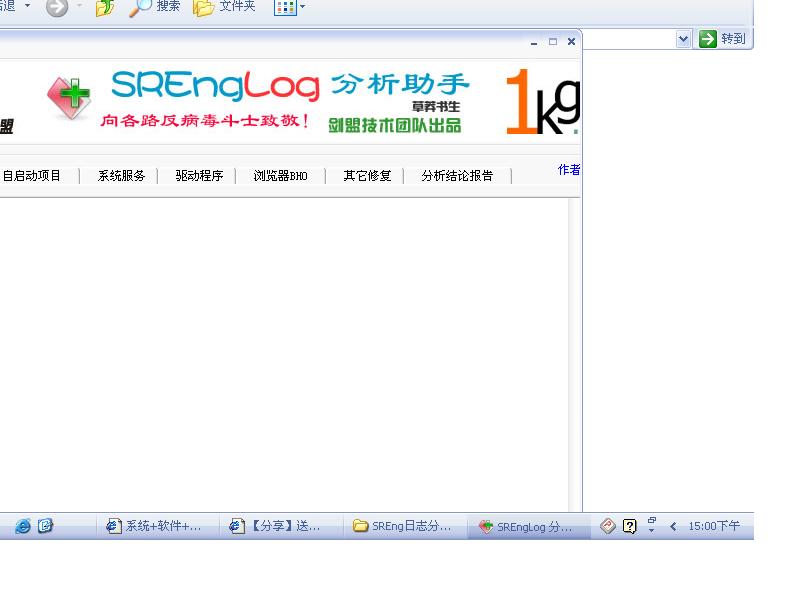The height and width of the screenshot is (600, 800).
Task: Click the 1kg banner image
Action: click(x=542, y=102)
